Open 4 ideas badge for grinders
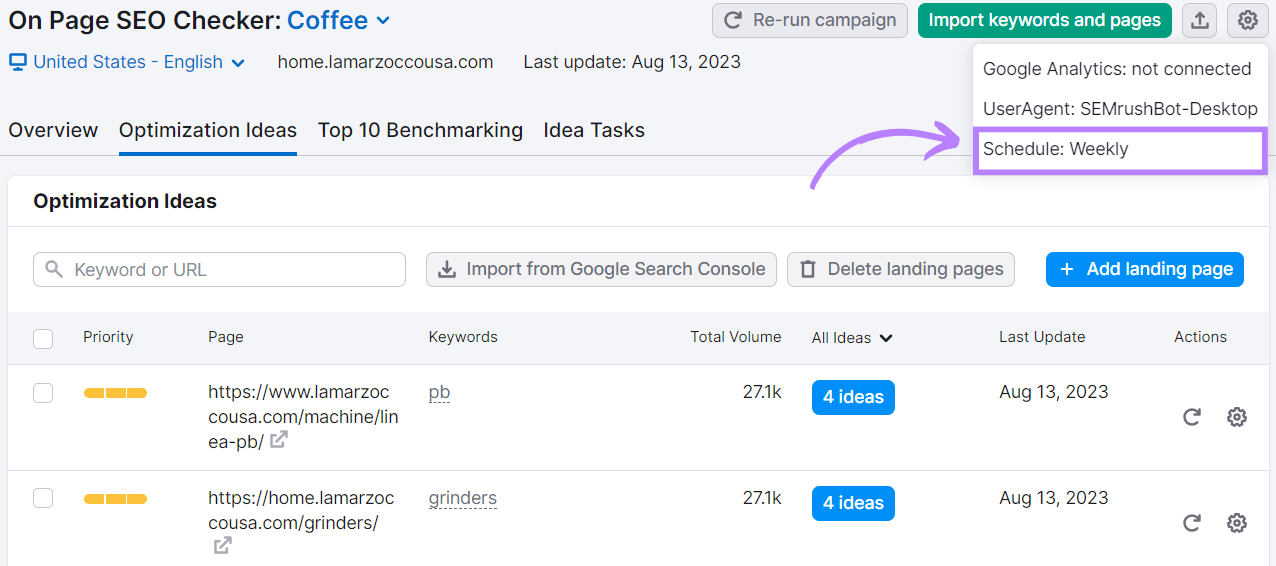The image size is (1276, 566). 853,503
